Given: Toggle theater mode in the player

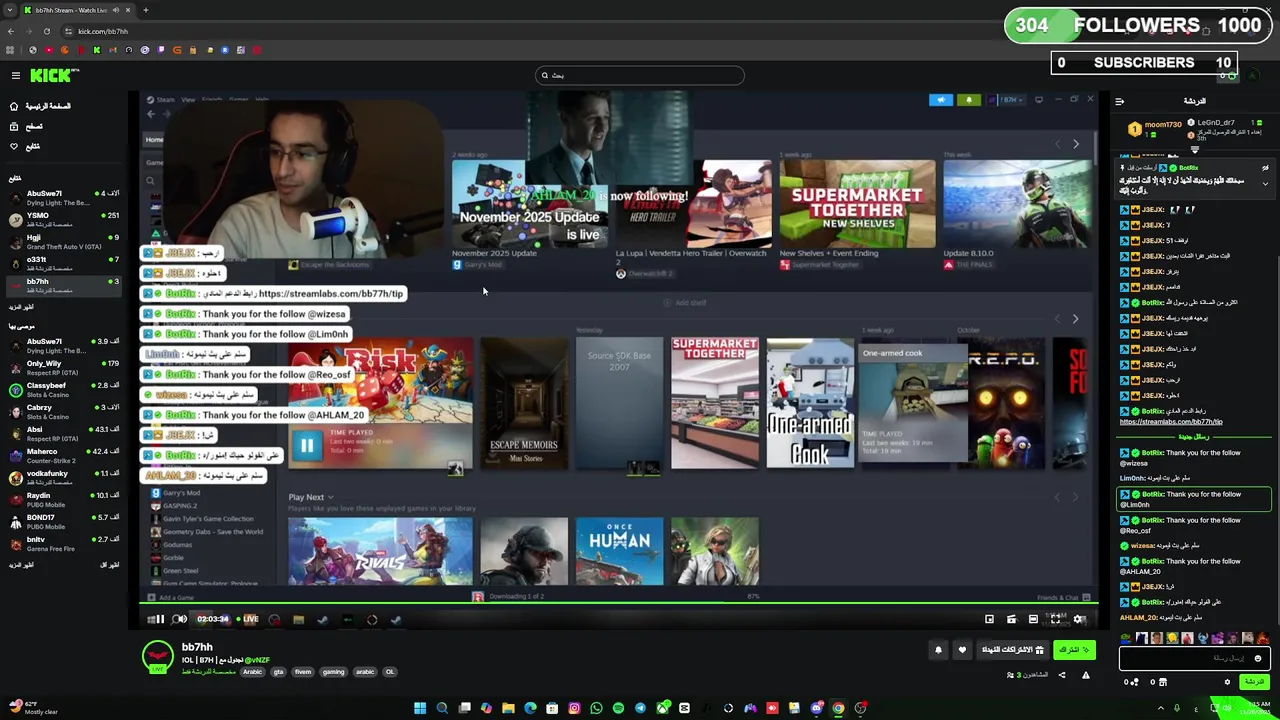Looking at the screenshot, I should click(1033, 620).
